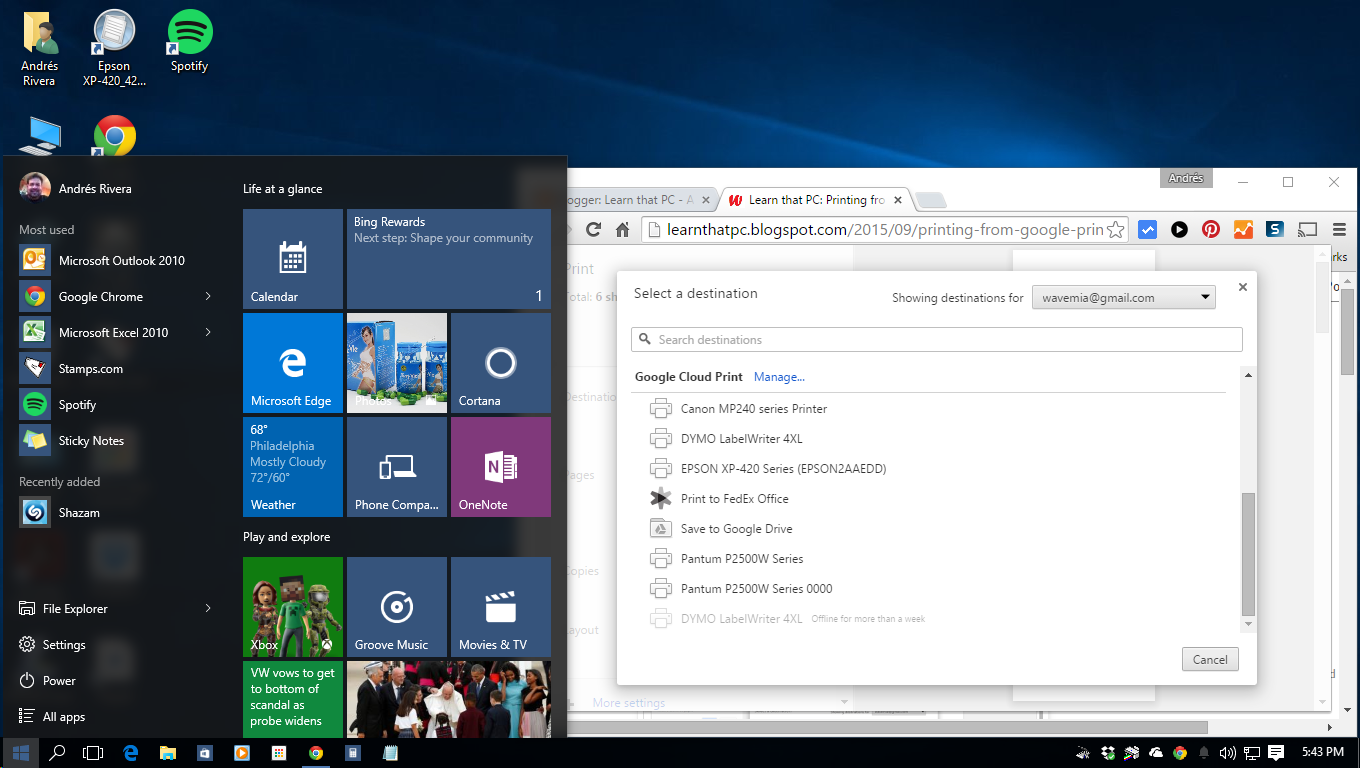
Task: Open the Andrés Rivera folder on the desktop
Action: pyautogui.click(x=39, y=48)
